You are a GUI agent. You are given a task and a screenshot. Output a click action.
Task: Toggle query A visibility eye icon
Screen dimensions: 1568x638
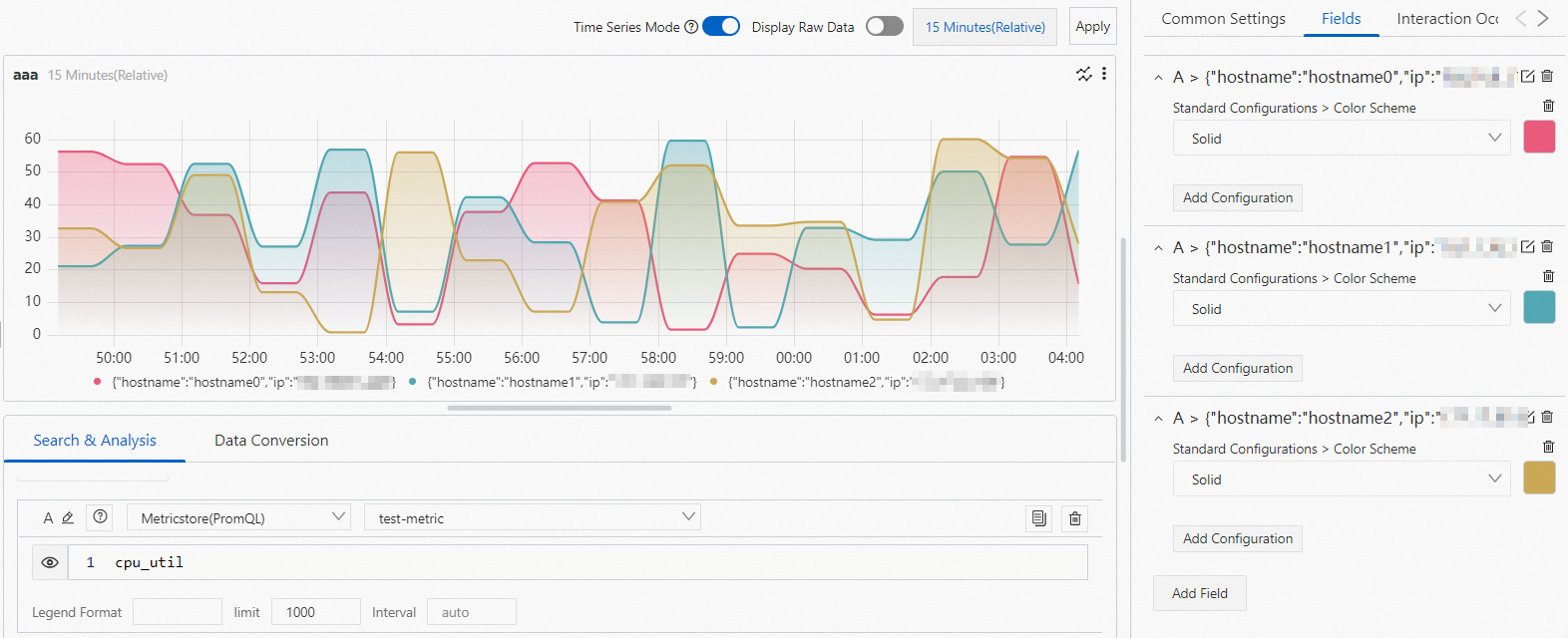[50, 562]
